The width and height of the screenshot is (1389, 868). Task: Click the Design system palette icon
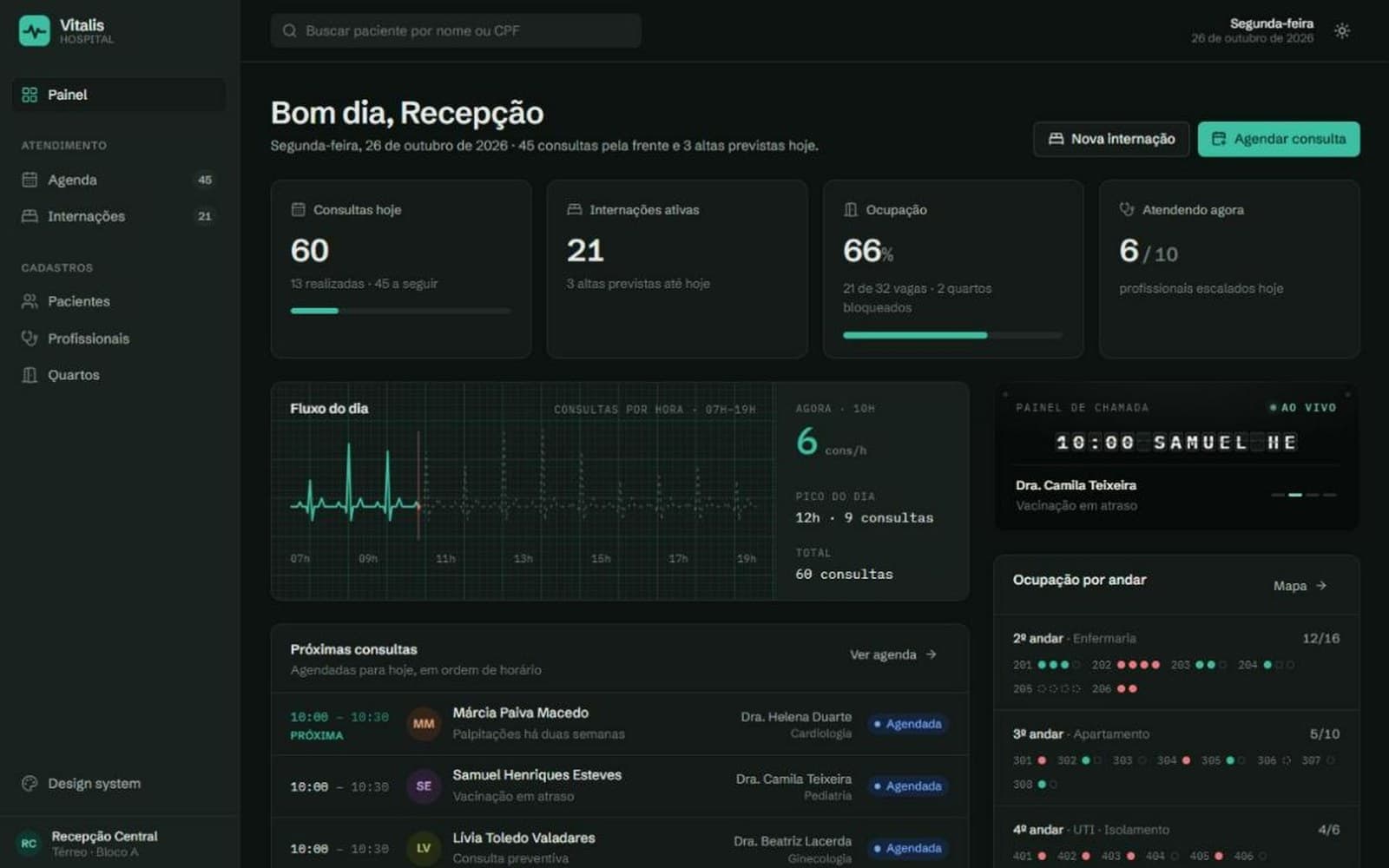[30, 783]
